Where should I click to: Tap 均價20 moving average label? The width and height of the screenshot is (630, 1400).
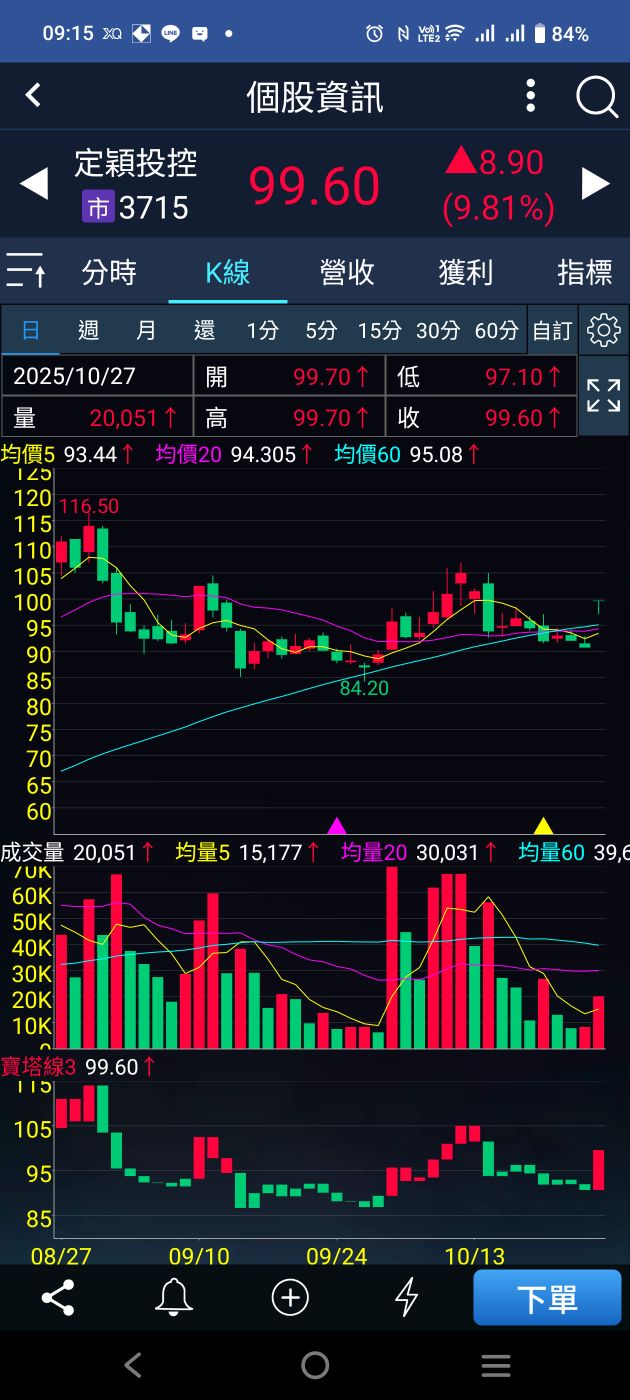(190, 454)
